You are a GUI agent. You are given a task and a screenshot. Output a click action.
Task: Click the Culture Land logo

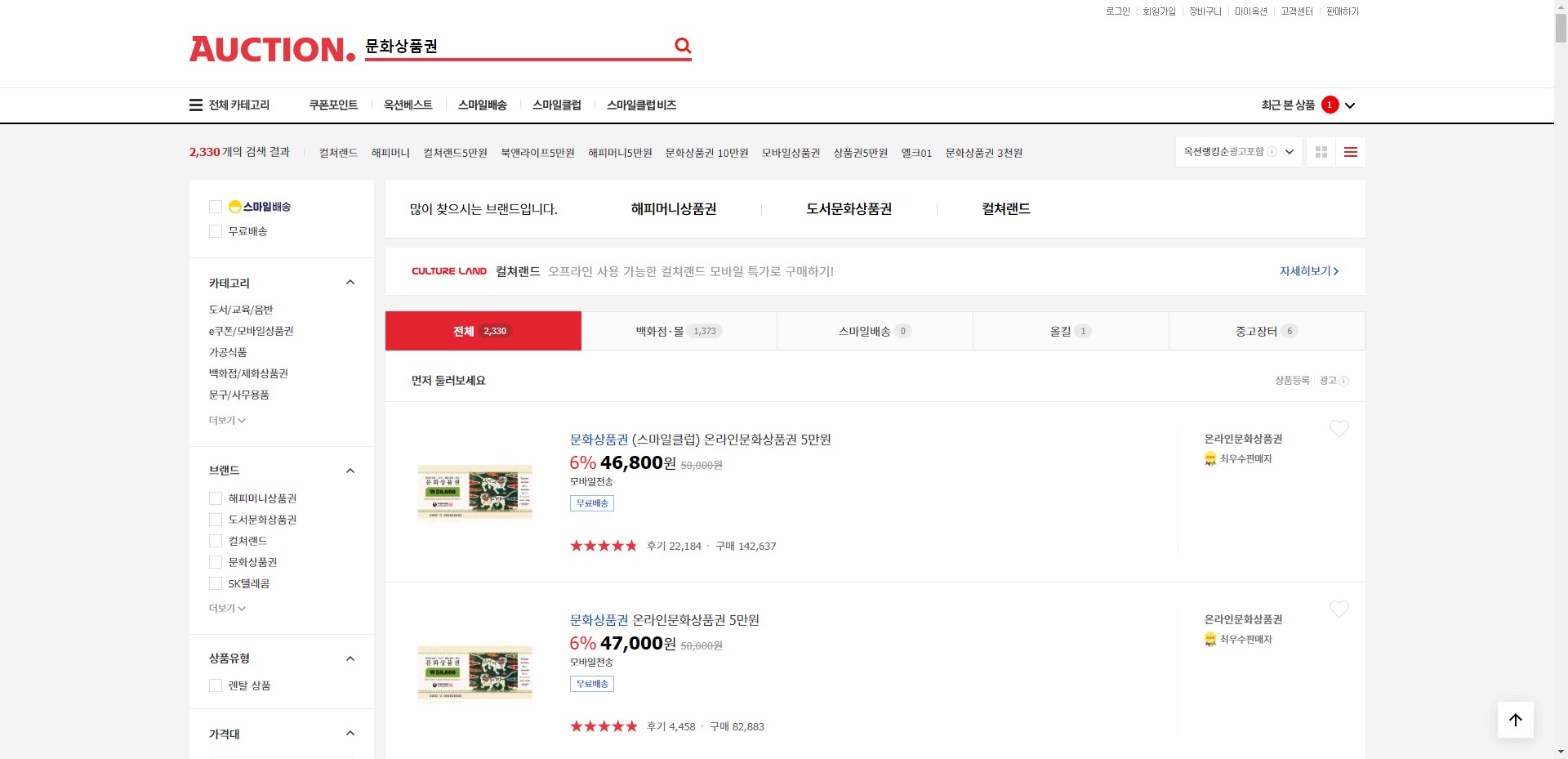449,271
